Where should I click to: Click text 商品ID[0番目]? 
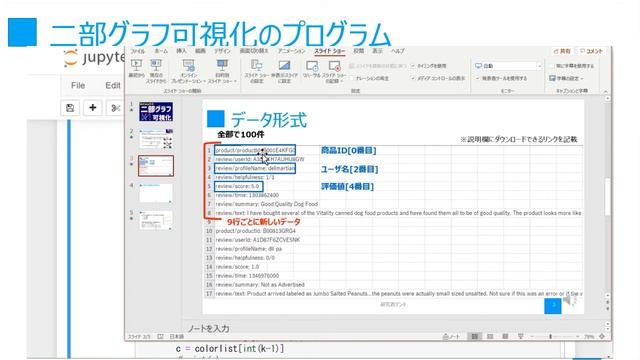[x=349, y=151]
